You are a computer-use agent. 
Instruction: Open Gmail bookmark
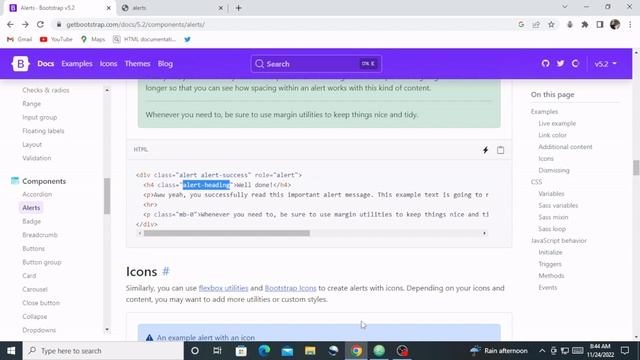[x=19, y=39]
